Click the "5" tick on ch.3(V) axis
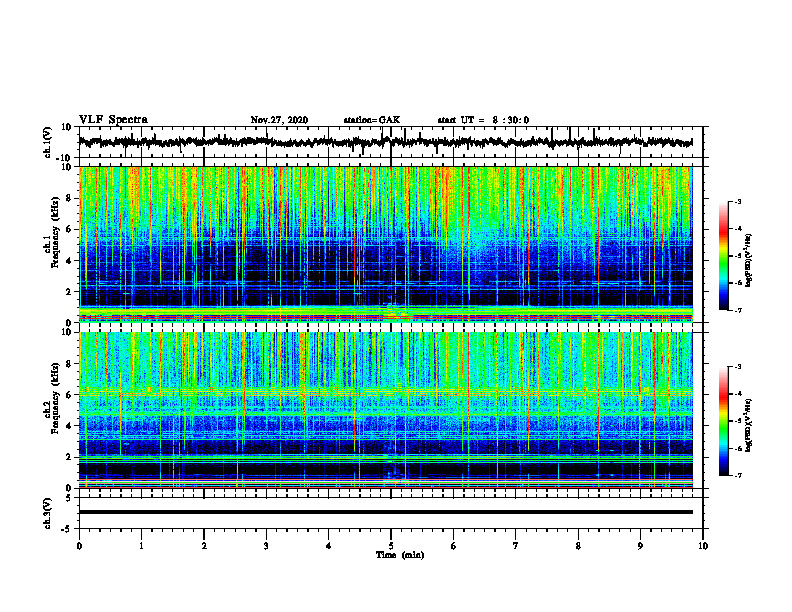 [x=70, y=498]
